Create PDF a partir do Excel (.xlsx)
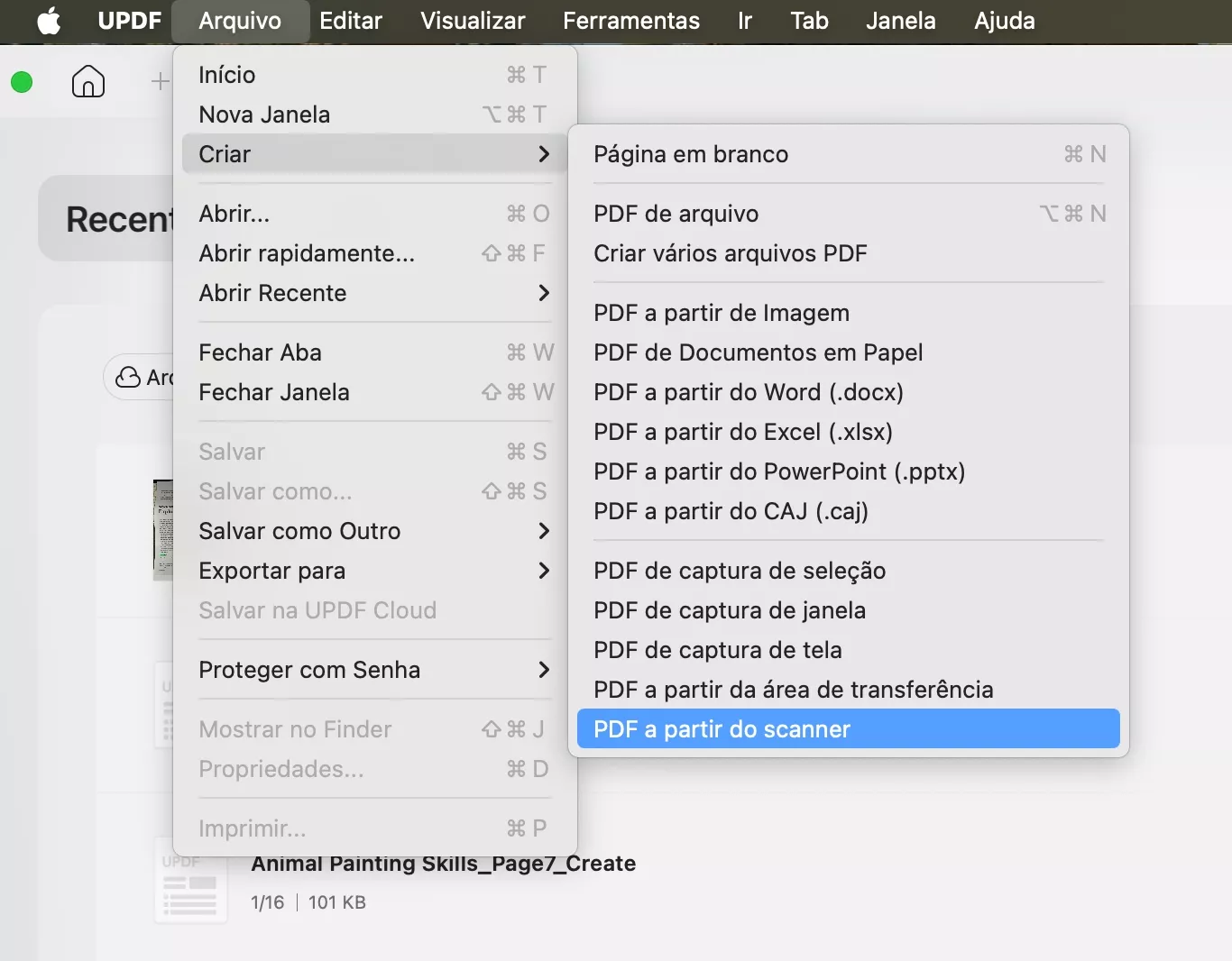1232x961 pixels. tap(849, 432)
